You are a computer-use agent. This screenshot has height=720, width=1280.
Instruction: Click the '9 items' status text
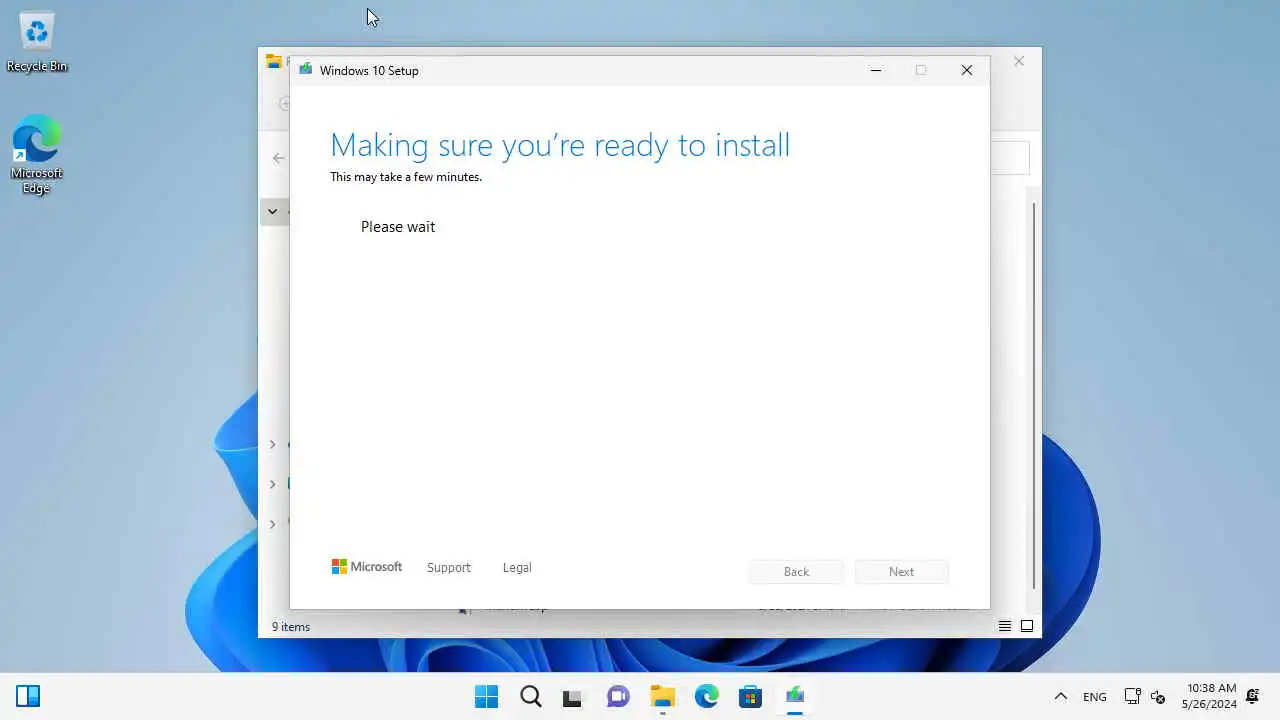(291, 627)
